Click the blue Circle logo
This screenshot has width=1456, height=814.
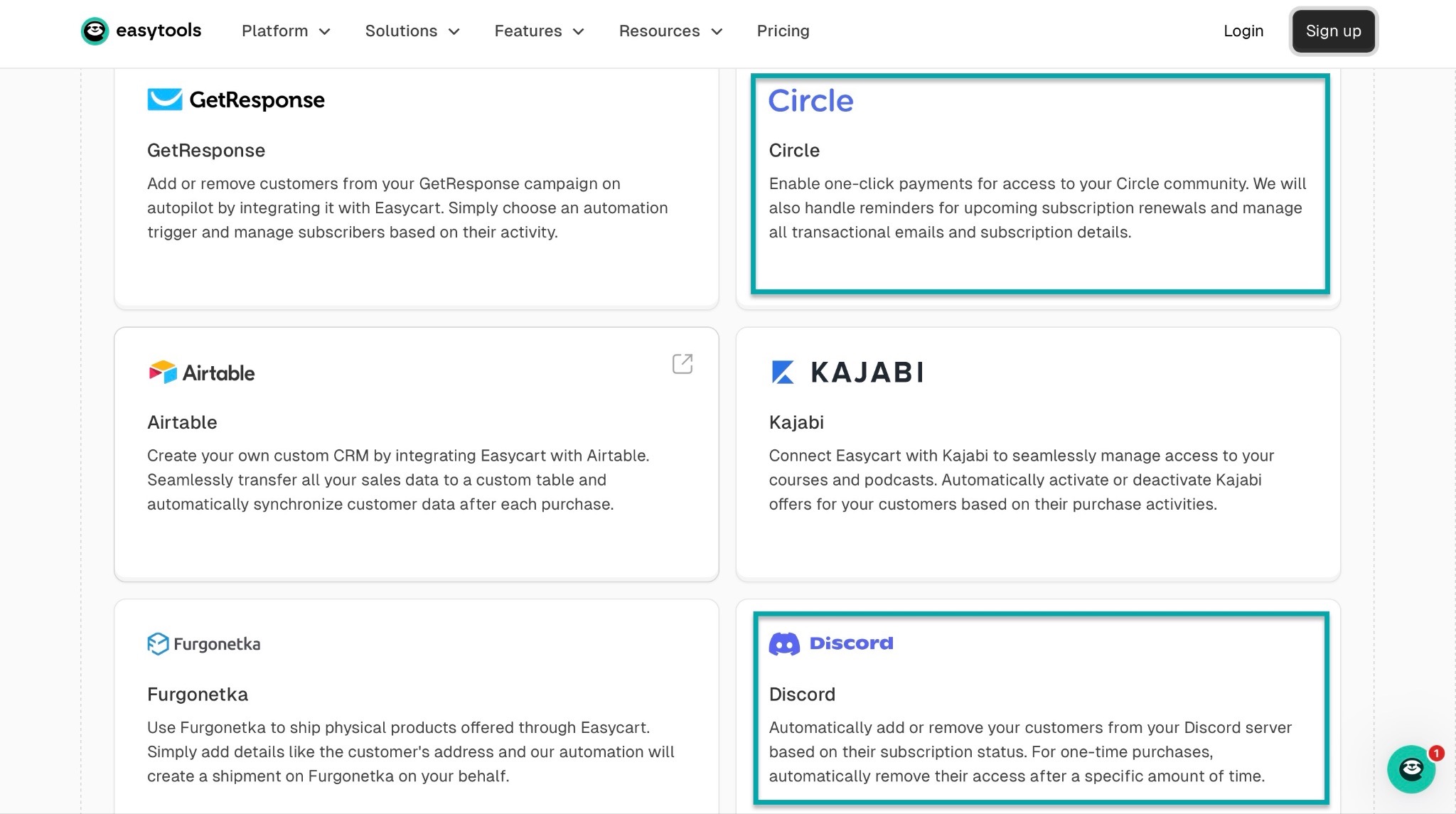(x=810, y=101)
